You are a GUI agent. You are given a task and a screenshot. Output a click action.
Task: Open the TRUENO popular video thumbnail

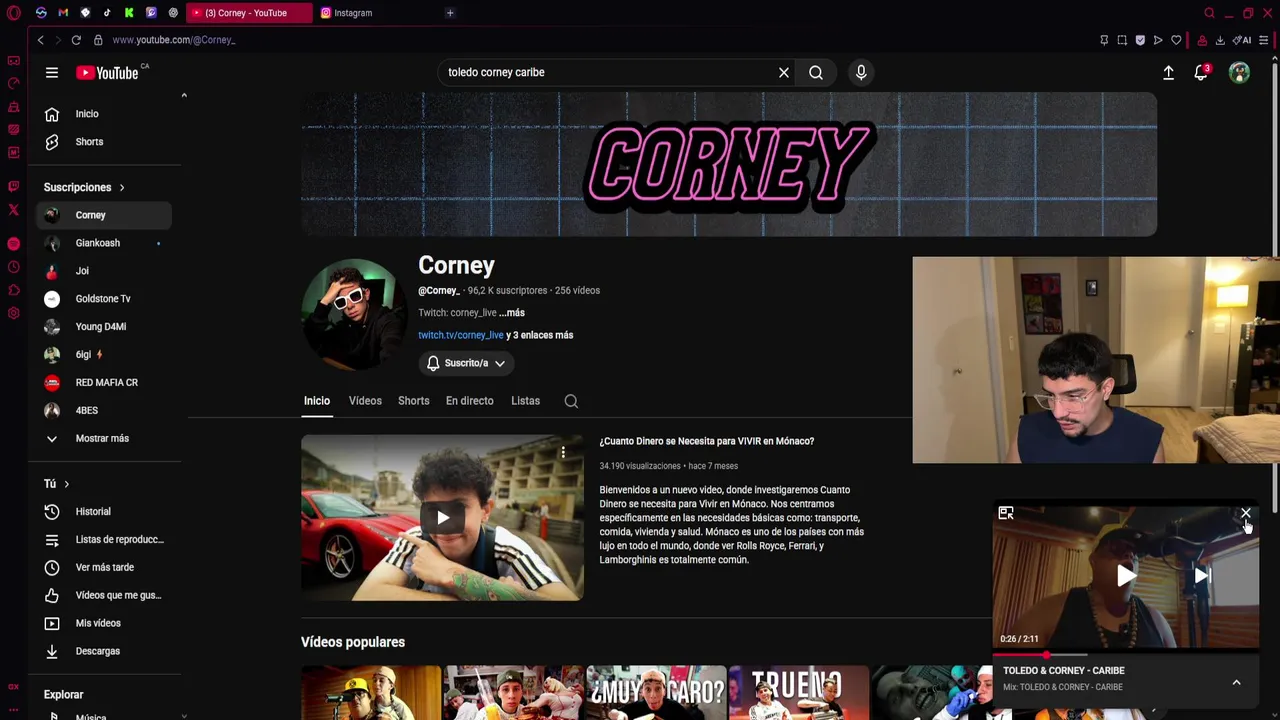click(798, 693)
